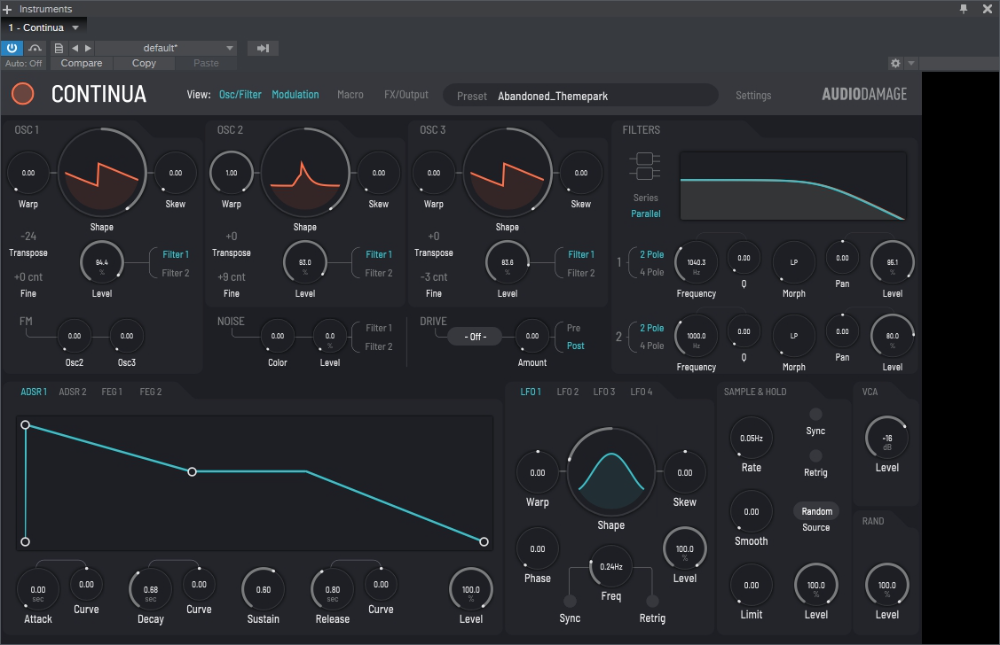Enable Sample & Hold Retrig
The width and height of the screenshot is (1000, 645).
coord(815,456)
